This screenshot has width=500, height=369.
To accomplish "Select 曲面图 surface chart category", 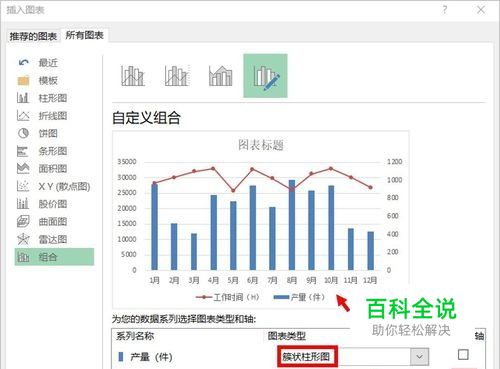I will point(53,222).
